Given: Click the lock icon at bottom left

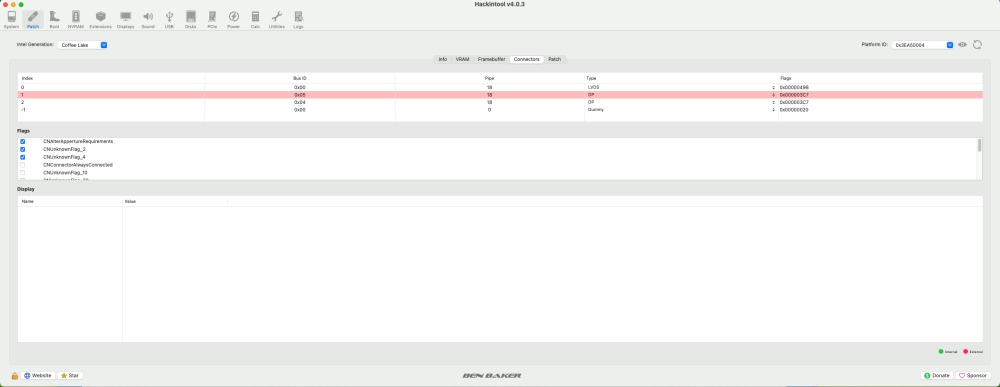Looking at the screenshot, I should point(15,376).
